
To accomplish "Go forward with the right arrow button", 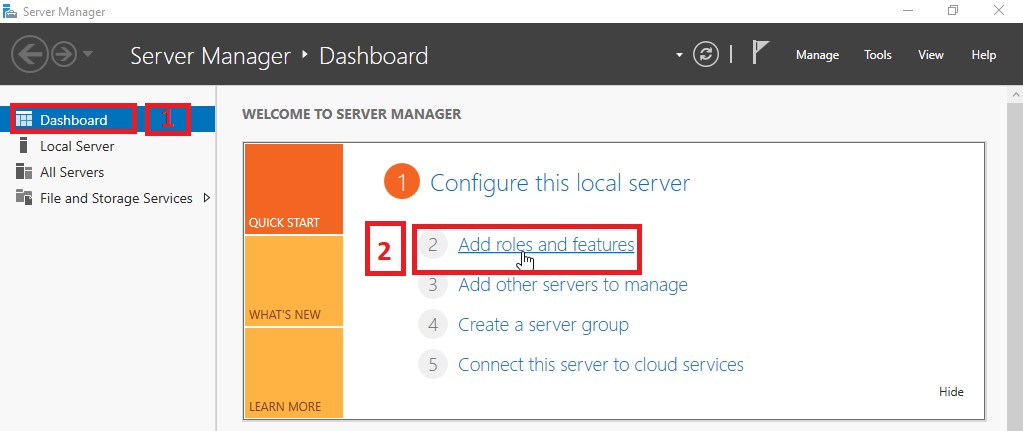I will 64,55.
